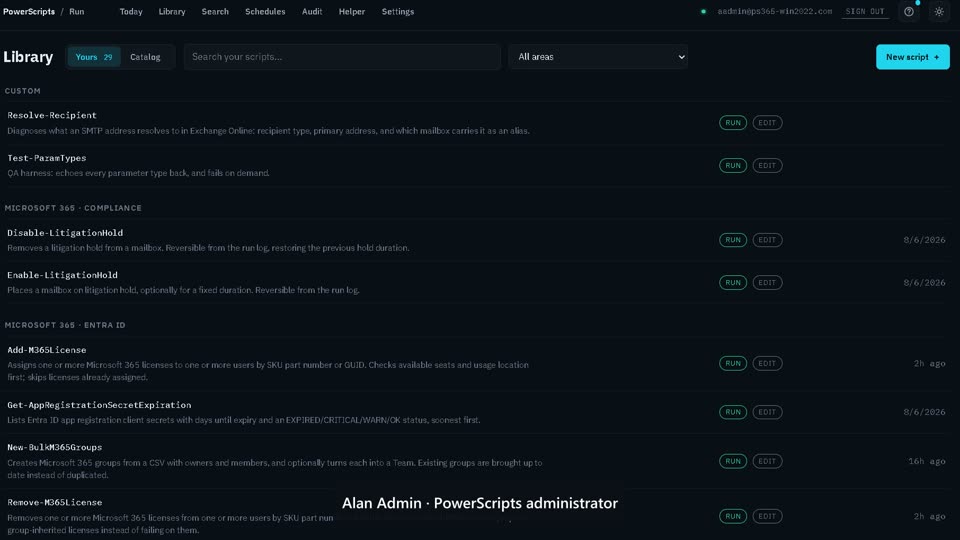Run the Test-ParamTypes script
960x540 pixels.
coord(733,166)
